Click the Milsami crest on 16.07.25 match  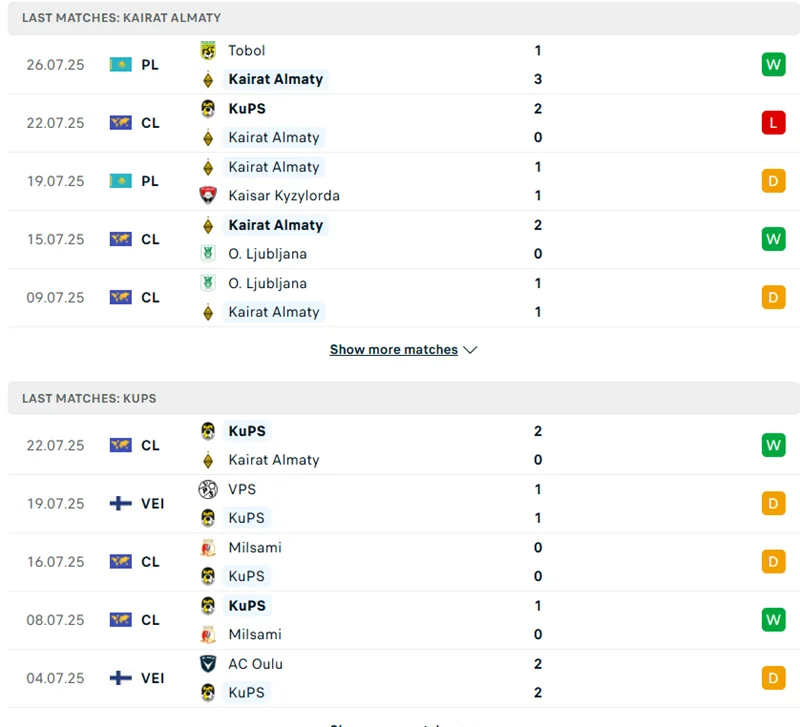coord(208,548)
